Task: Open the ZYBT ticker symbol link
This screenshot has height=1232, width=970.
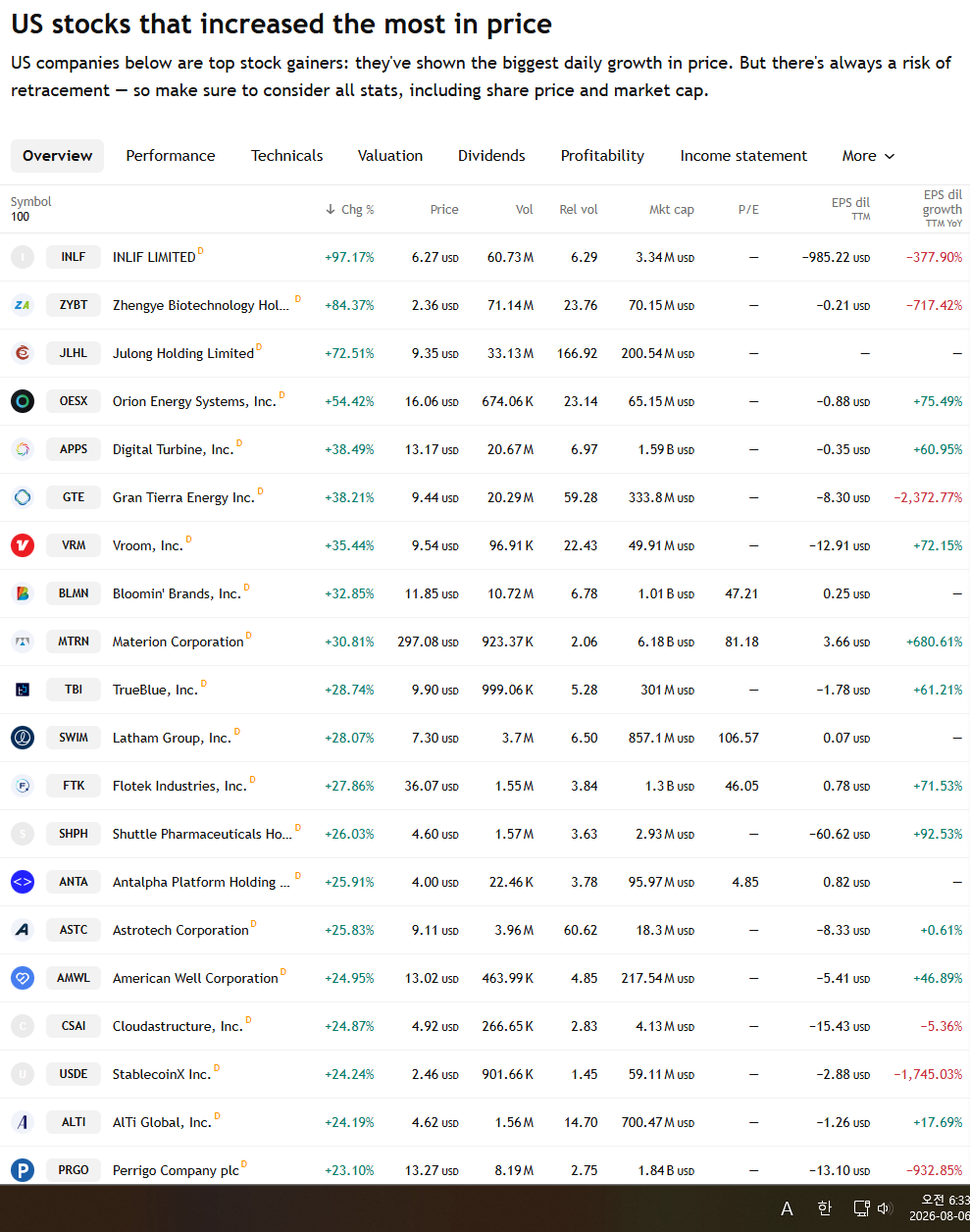Action: click(x=74, y=305)
